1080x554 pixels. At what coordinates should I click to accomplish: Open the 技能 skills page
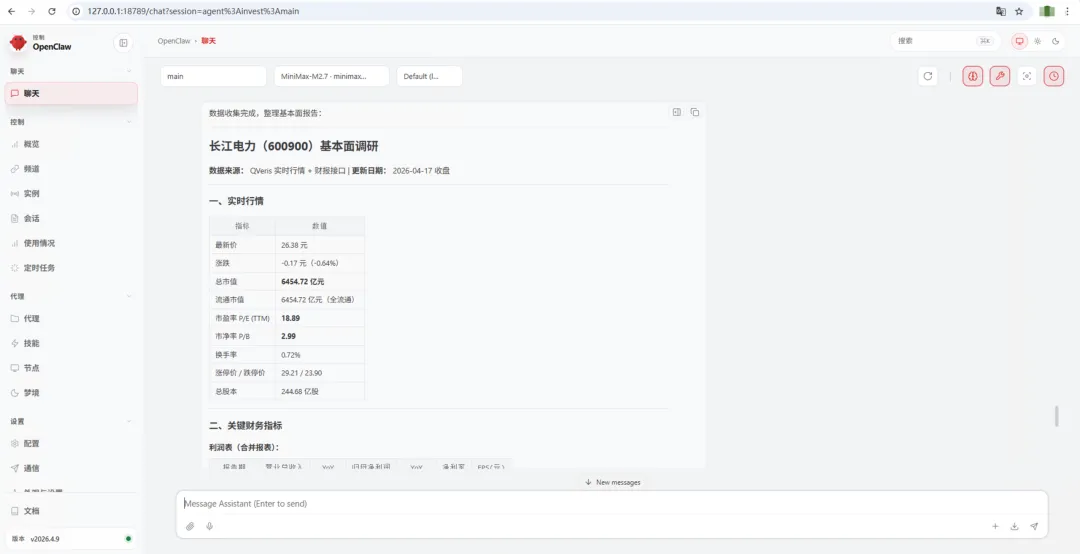(x=71, y=343)
